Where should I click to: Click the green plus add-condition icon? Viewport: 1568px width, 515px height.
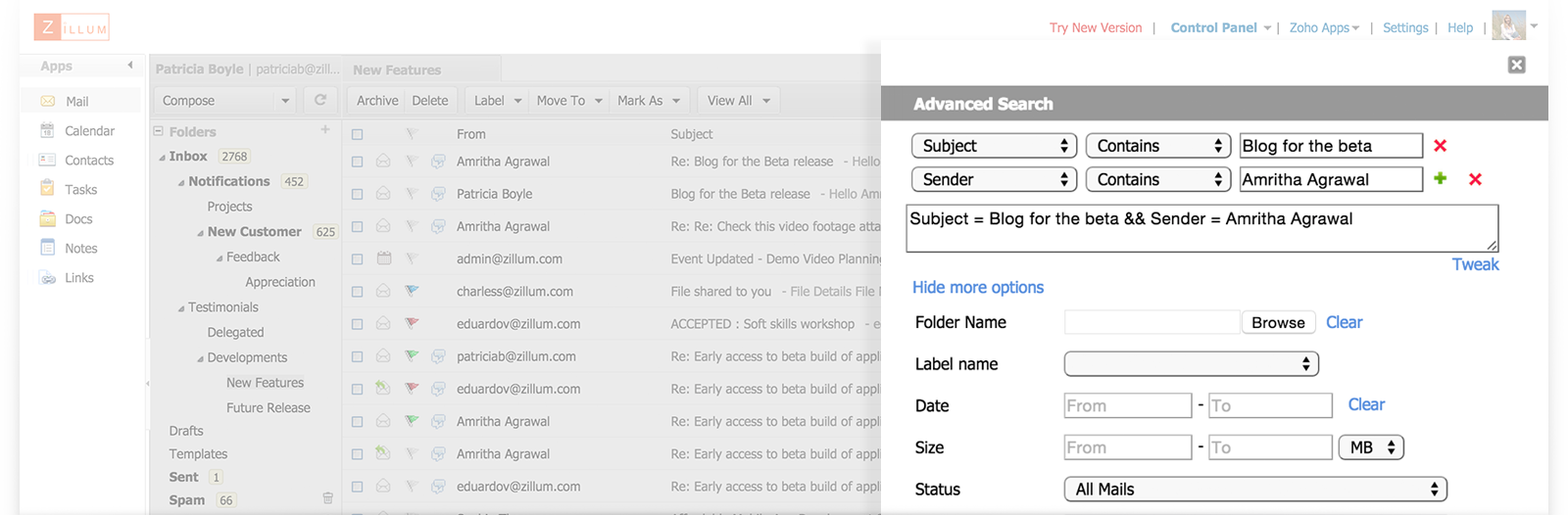coord(1440,178)
